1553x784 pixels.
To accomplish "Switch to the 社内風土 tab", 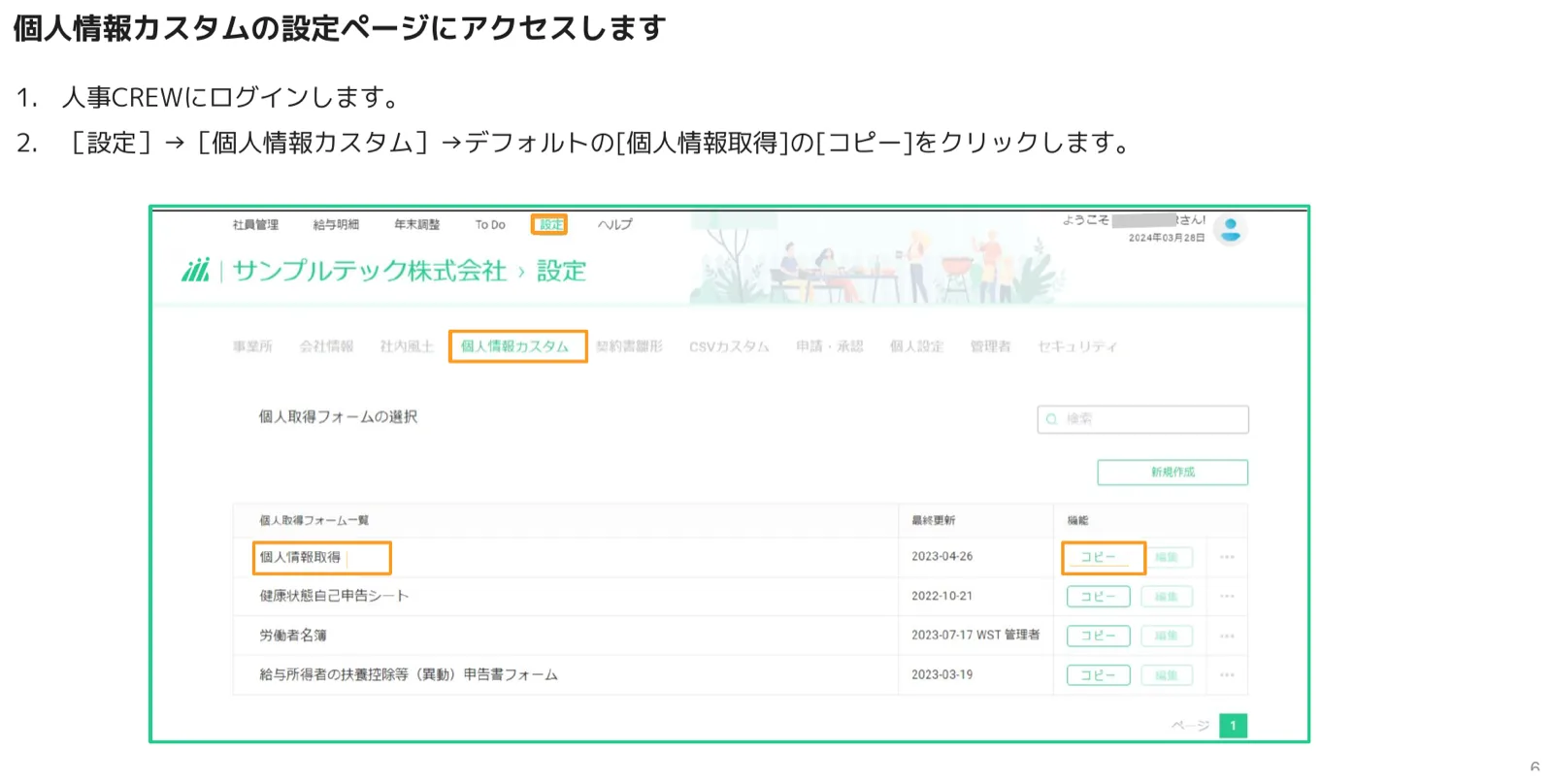I will coord(407,346).
